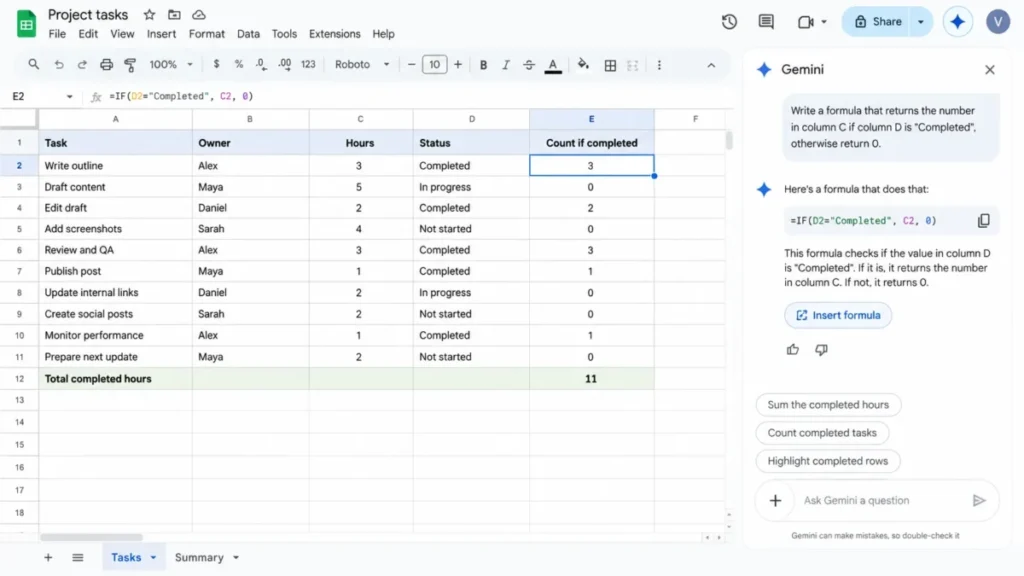Viewport: 1024px width, 576px height.
Task: Open the video call dropdown arrow
Action: tap(824, 22)
